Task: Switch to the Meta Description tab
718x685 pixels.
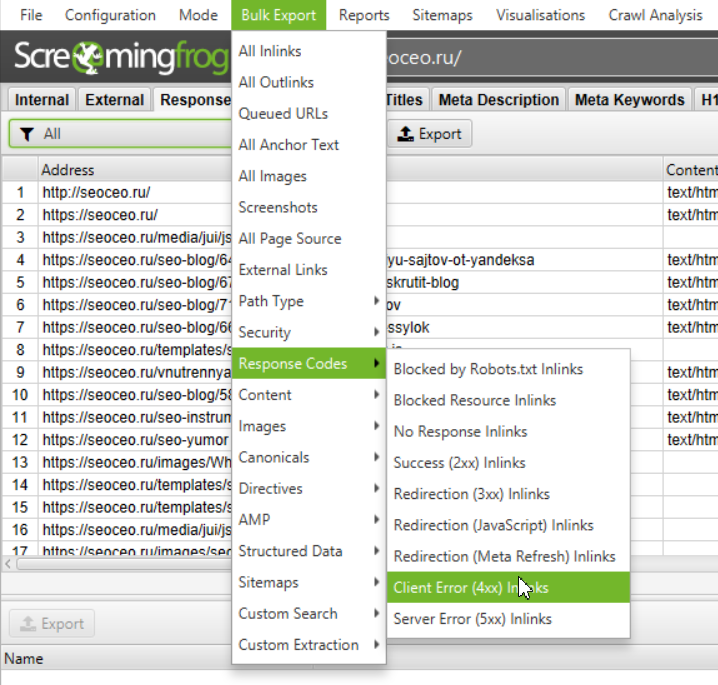Action: coord(498,100)
